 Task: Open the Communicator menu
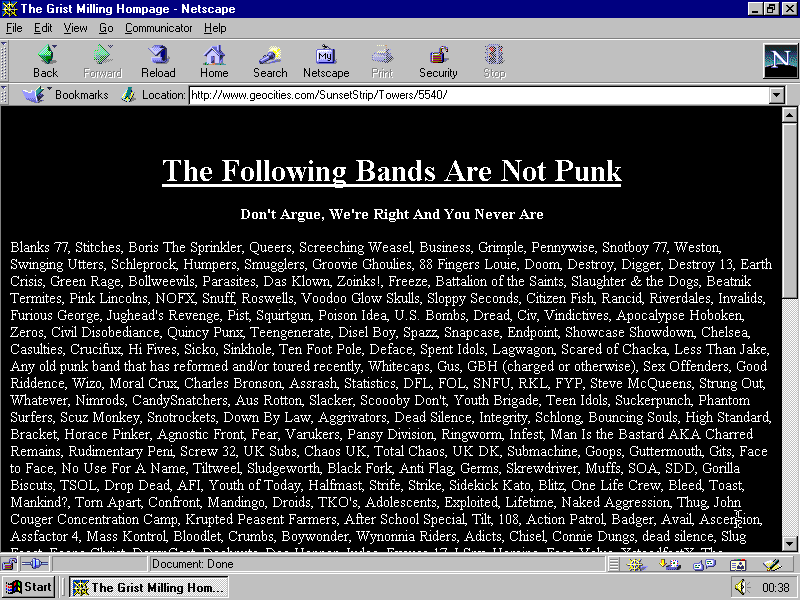point(158,28)
